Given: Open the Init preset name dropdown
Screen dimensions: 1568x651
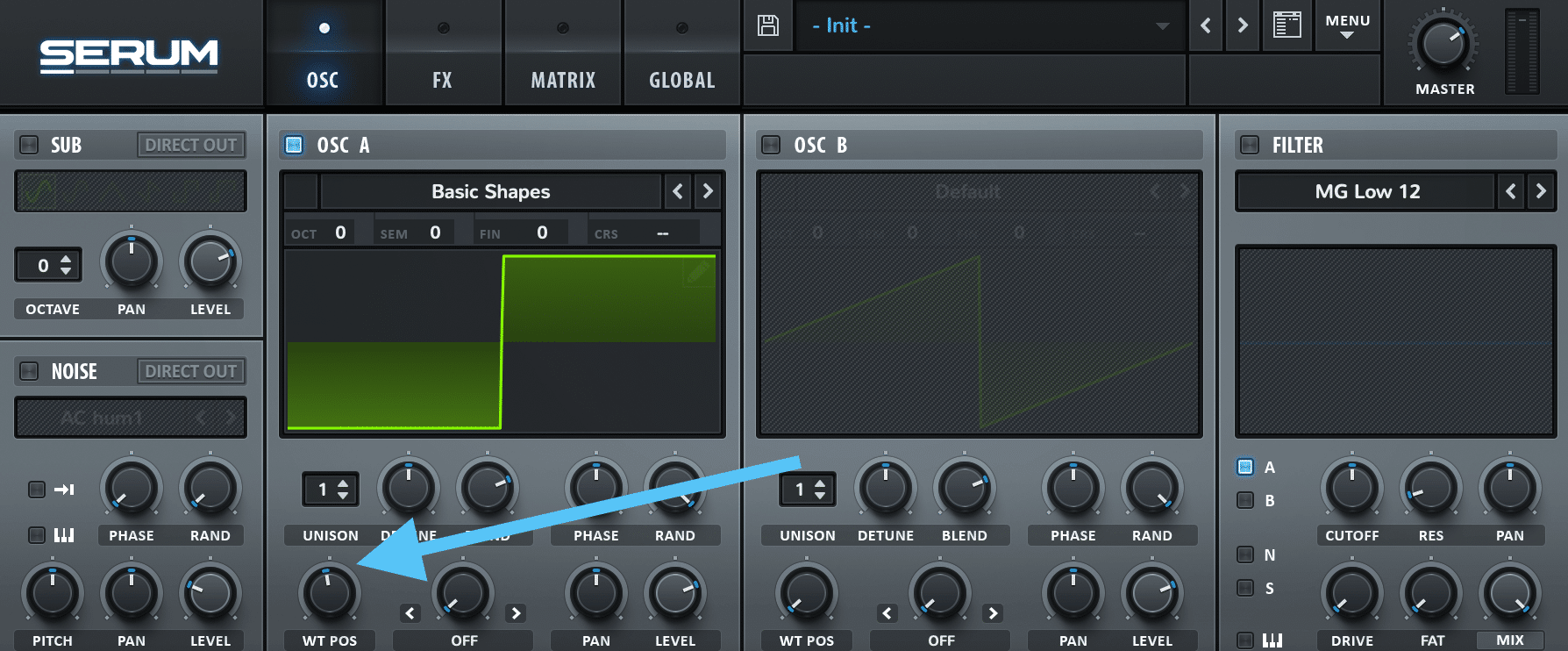Looking at the screenshot, I should pyautogui.click(x=991, y=25).
